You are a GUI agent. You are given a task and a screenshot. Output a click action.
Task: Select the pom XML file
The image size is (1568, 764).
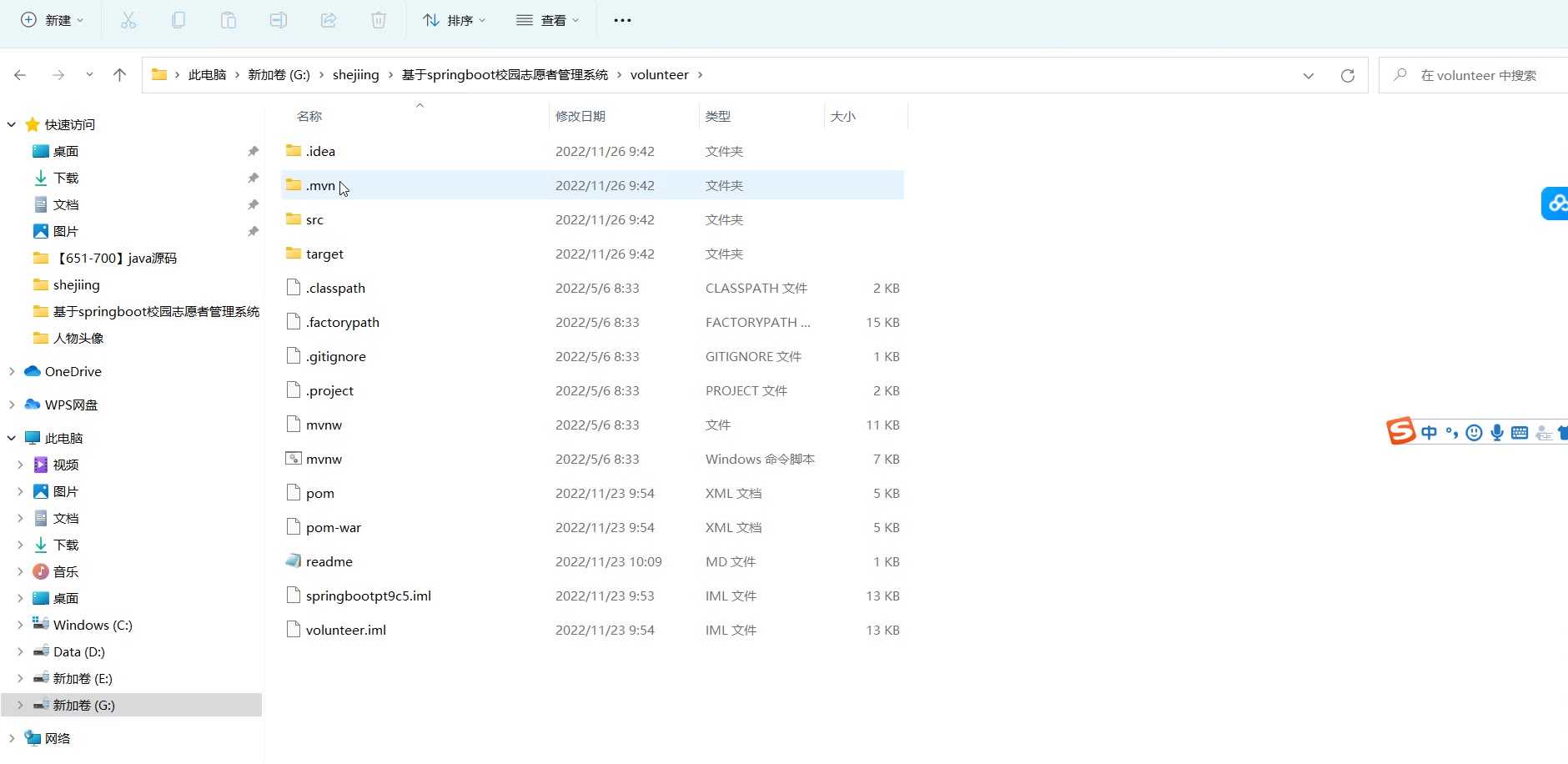(320, 493)
